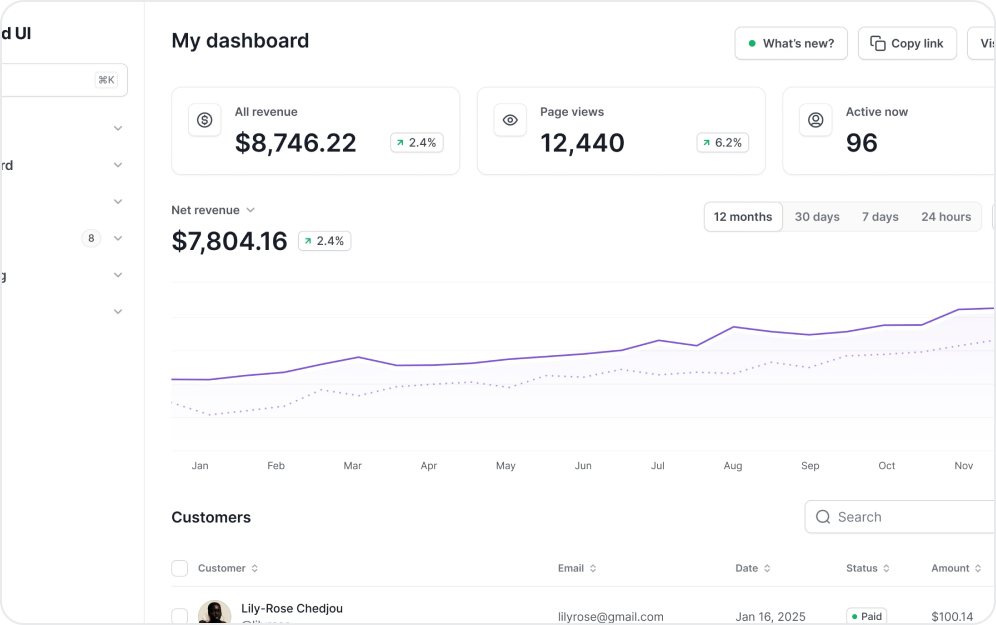Image resolution: width=996 pixels, height=625 pixels.
Task: Click the Apr label on chart axis
Action: (x=429, y=466)
